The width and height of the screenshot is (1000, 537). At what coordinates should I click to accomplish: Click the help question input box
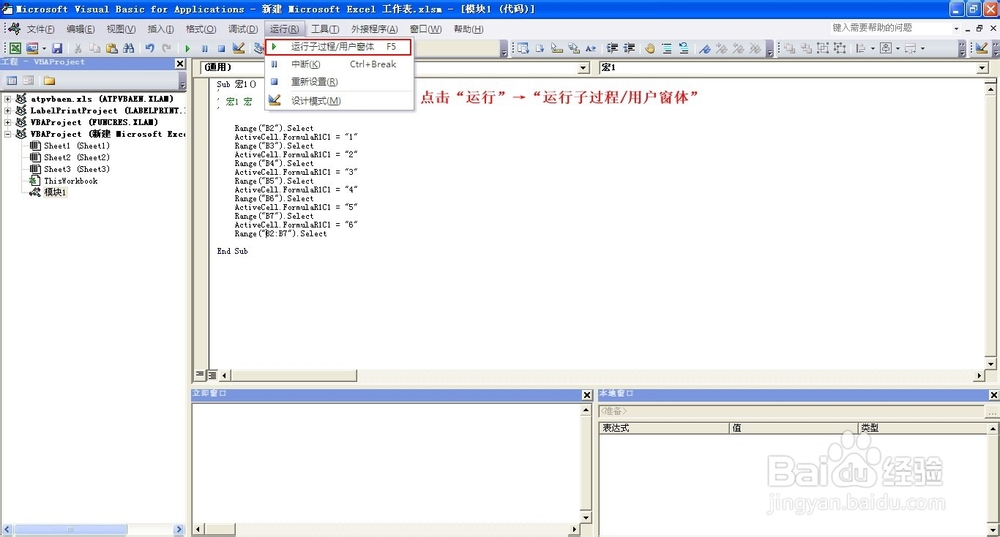(892, 28)
